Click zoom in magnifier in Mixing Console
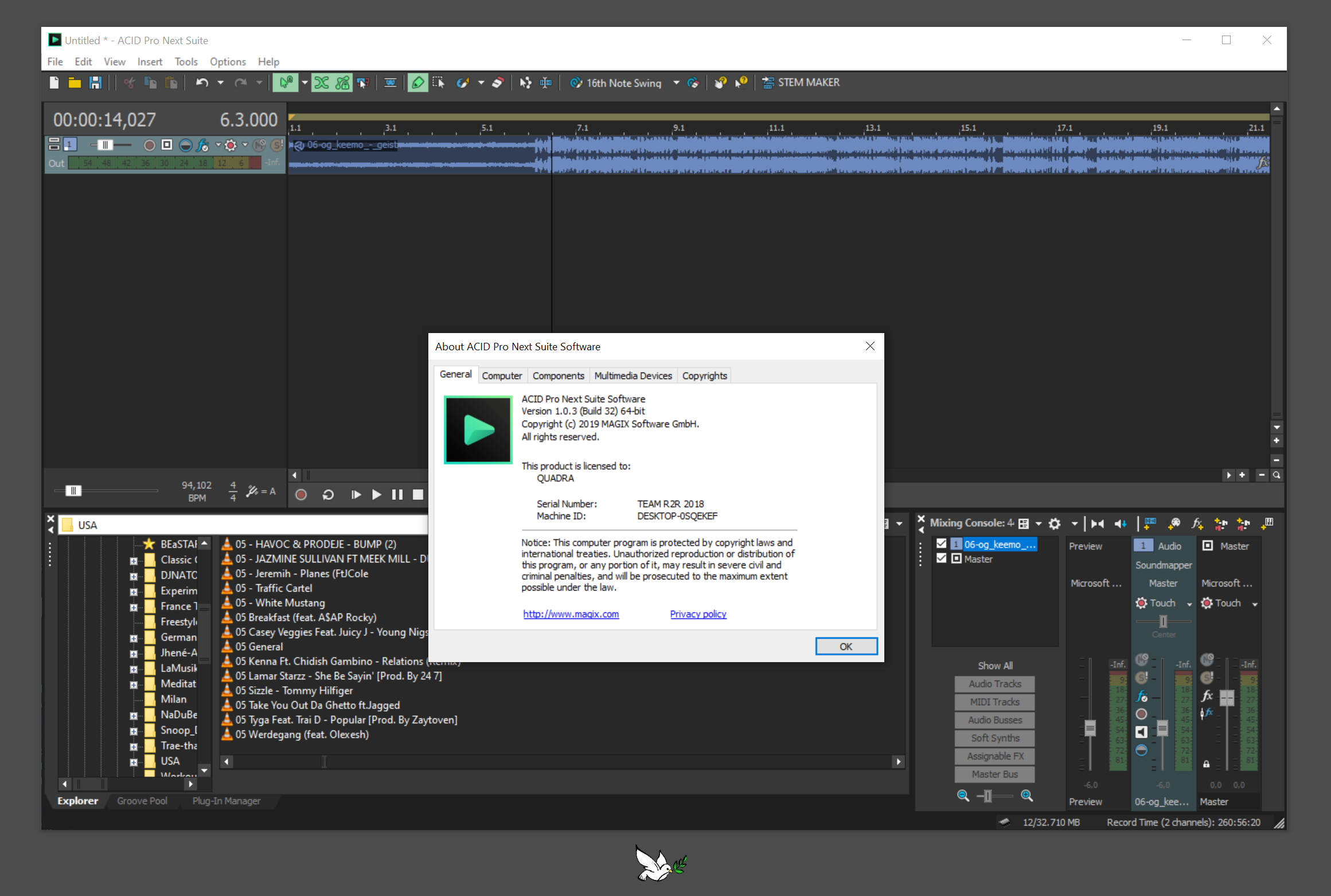Screen dimensions: 1331x896 [1027, 796]
